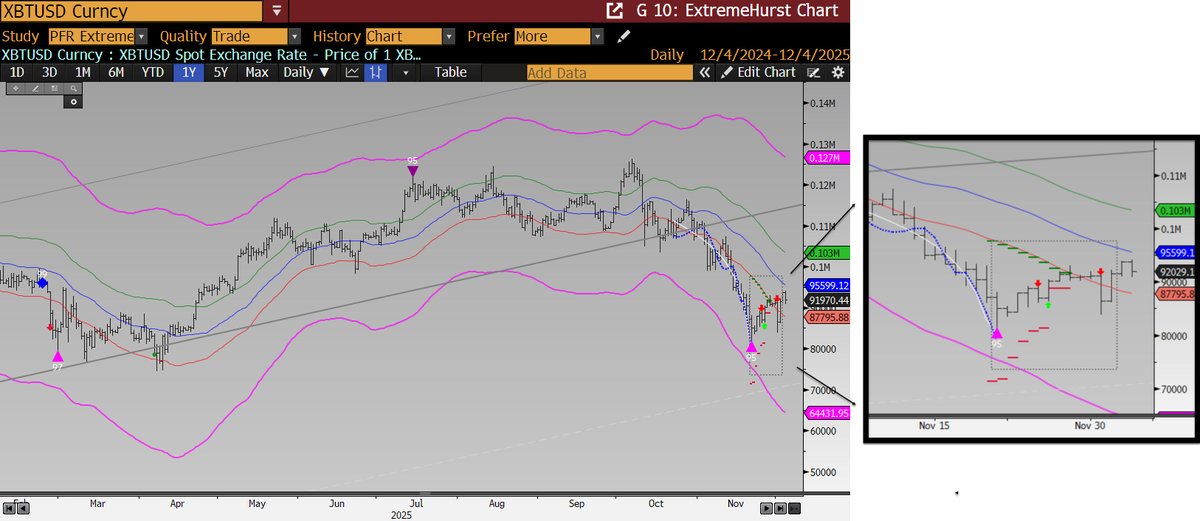The height and width of the screenshot is (521, 1200).
Task: Open the annotation edit icon beside Edit Chart
Action: click(x=815, y=72)
